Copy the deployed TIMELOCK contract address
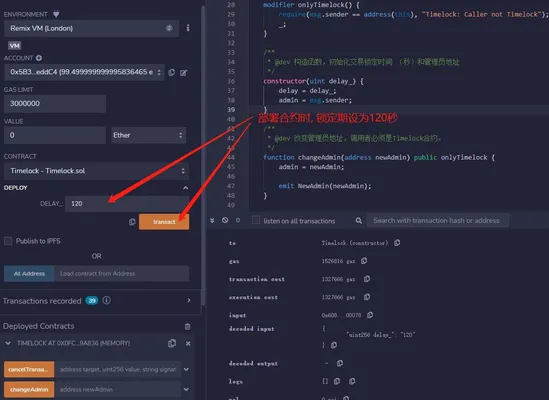The width and height of the screenshot is (549, 400). pyautogui.click(x=172, y=343)
